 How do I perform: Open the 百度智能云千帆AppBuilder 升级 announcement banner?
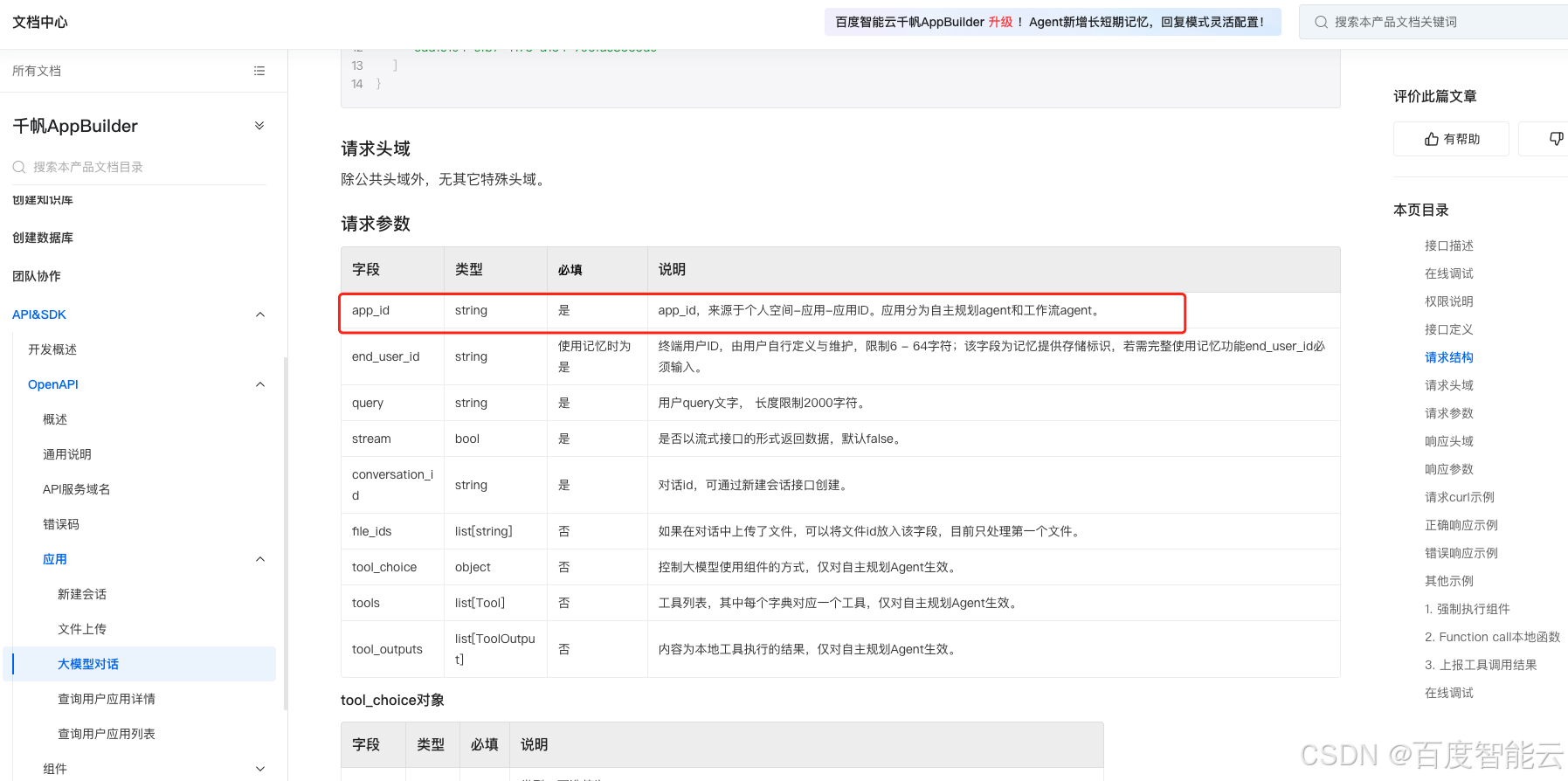[x=1053, y=22]
